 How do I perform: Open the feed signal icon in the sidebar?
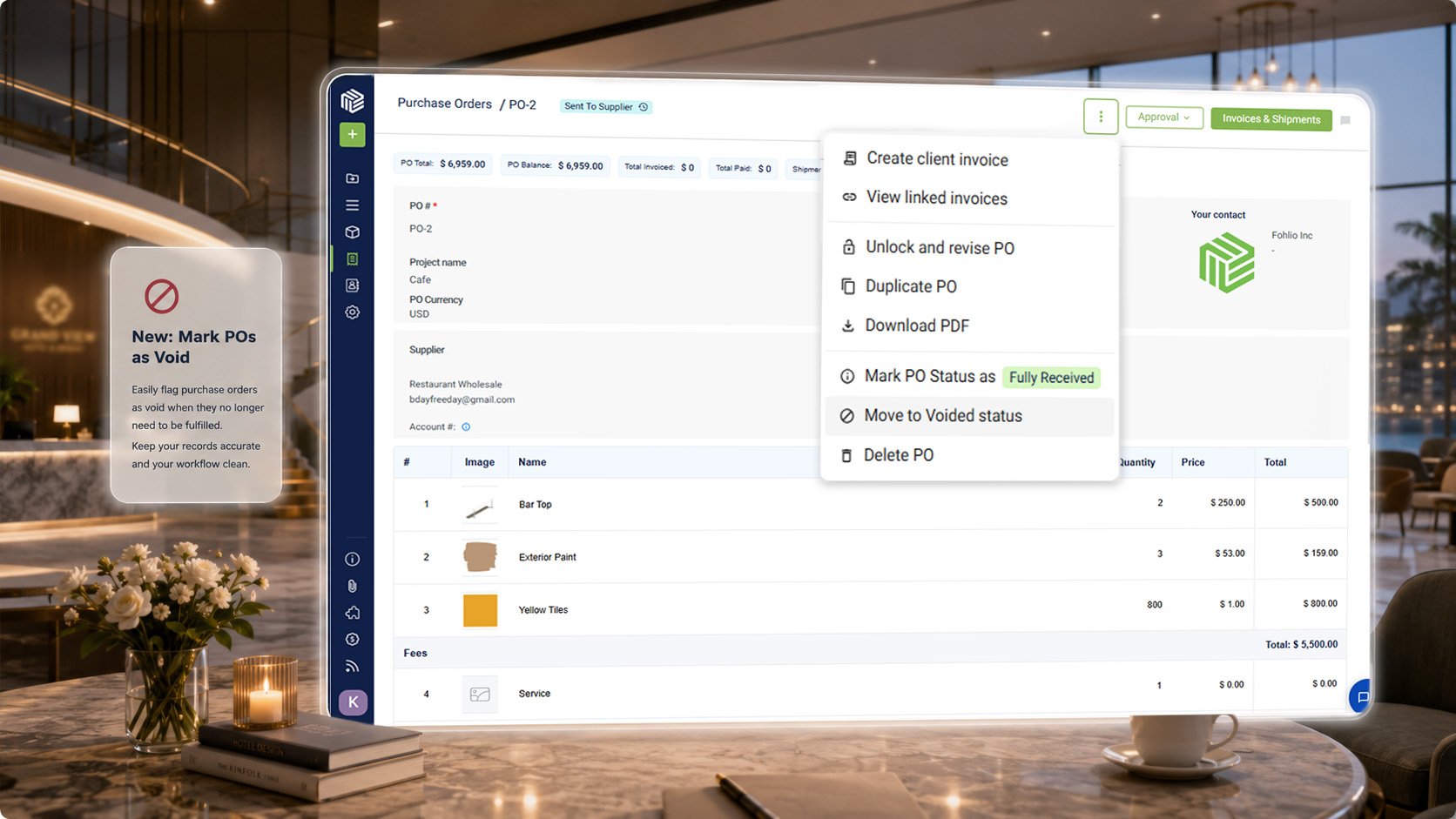[352, 666]
